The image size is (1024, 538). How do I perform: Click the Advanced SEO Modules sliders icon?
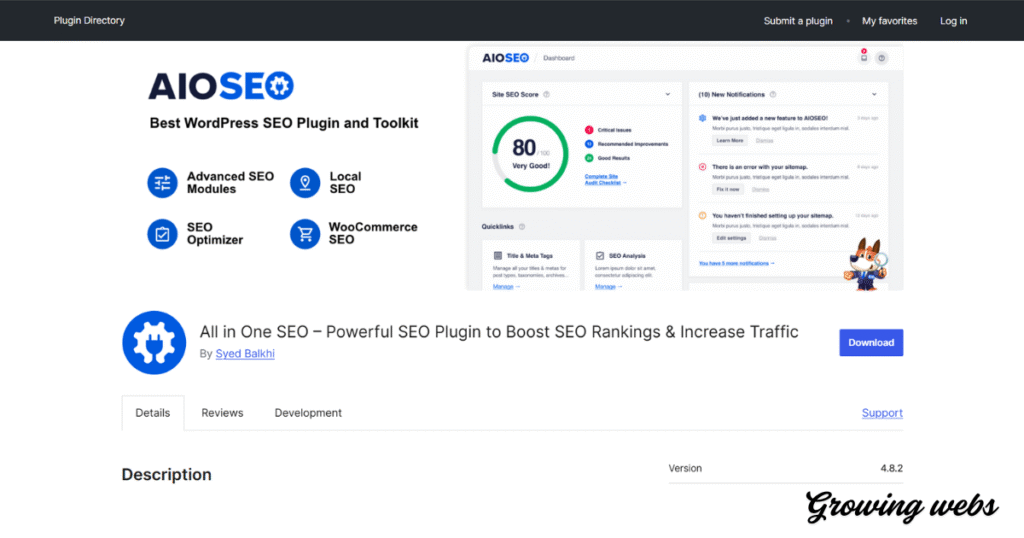(162, 183)
